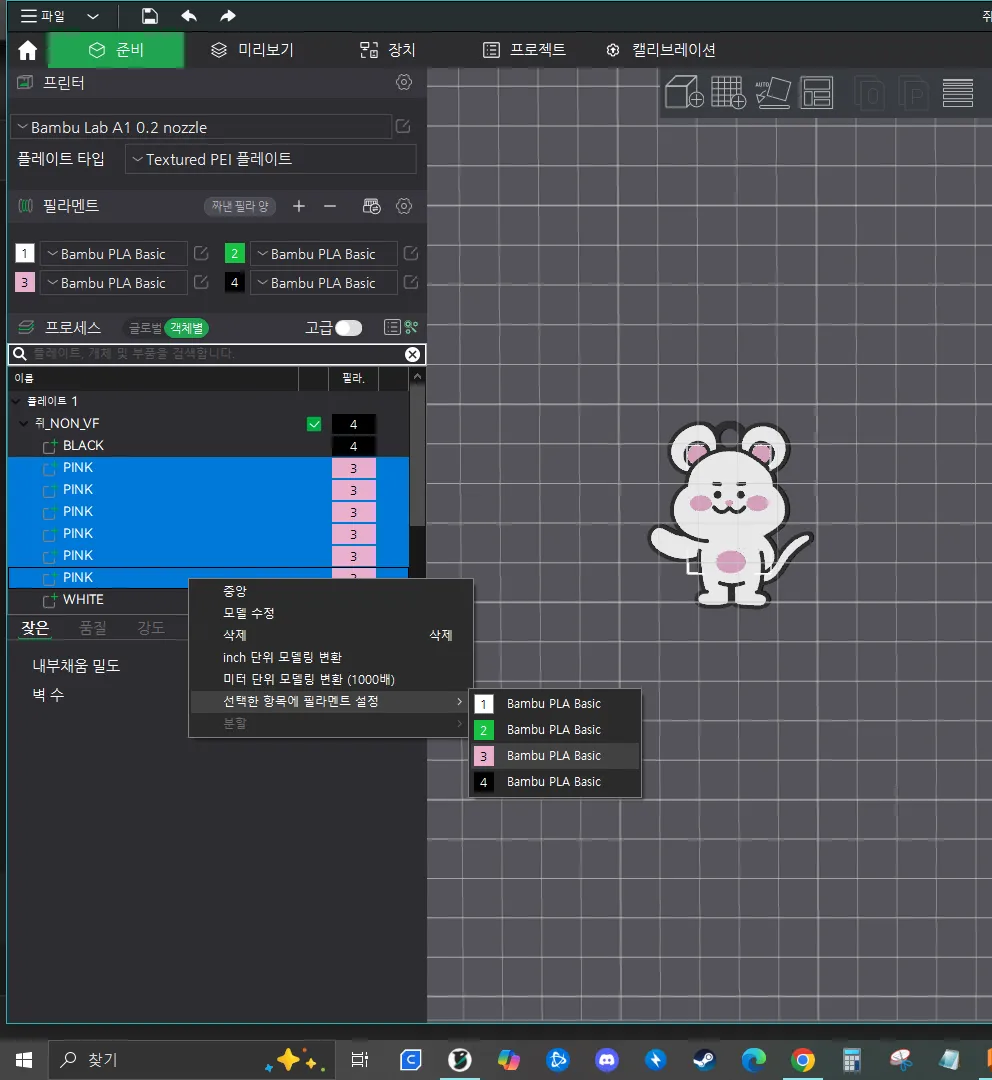This screenshot has width=992, height=1080.
Task: Choose 중앙 in the context menu
Action: pyautogui.click(x=331, y=591)
